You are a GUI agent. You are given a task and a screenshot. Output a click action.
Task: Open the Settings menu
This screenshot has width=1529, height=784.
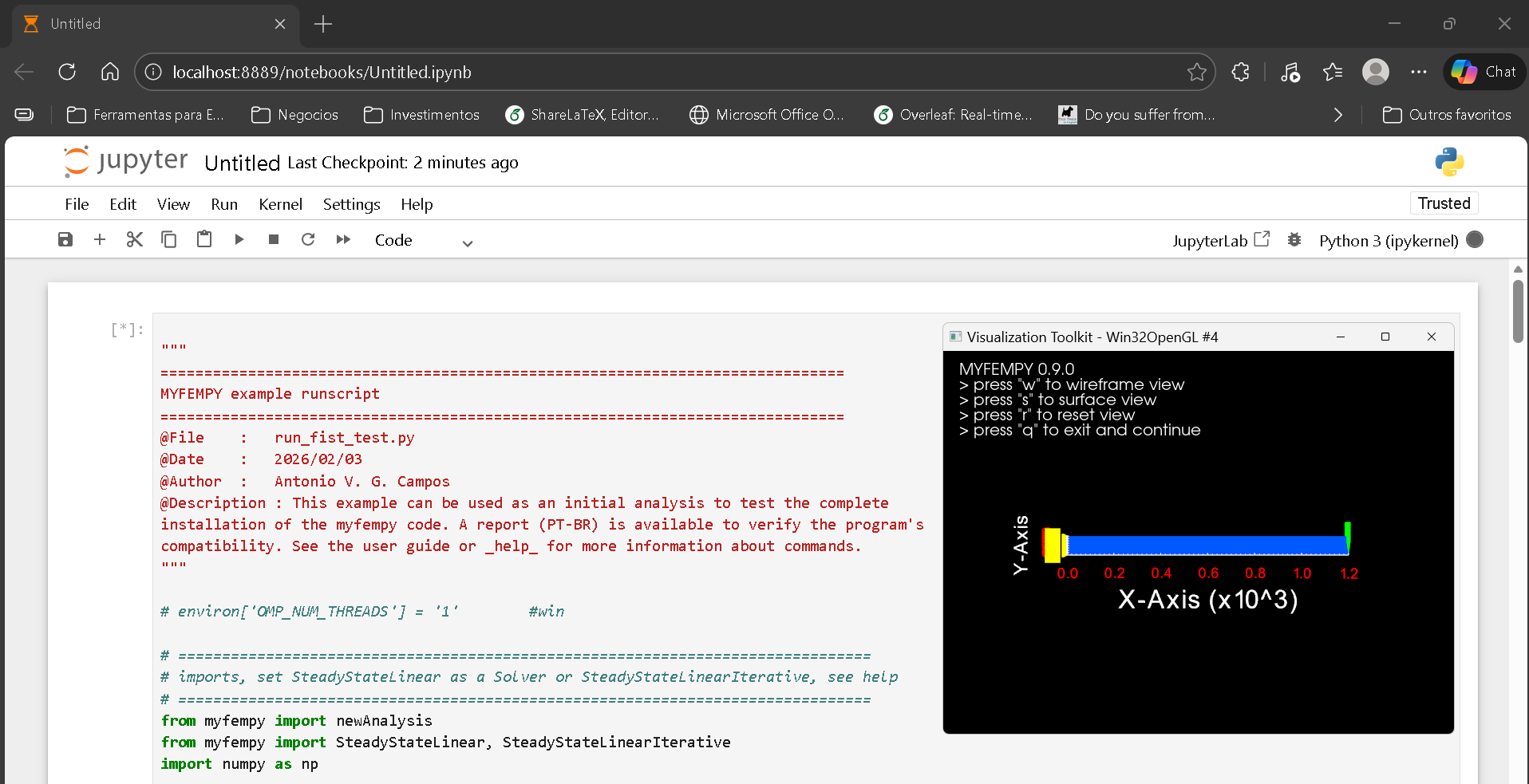(x=351, y=204)
